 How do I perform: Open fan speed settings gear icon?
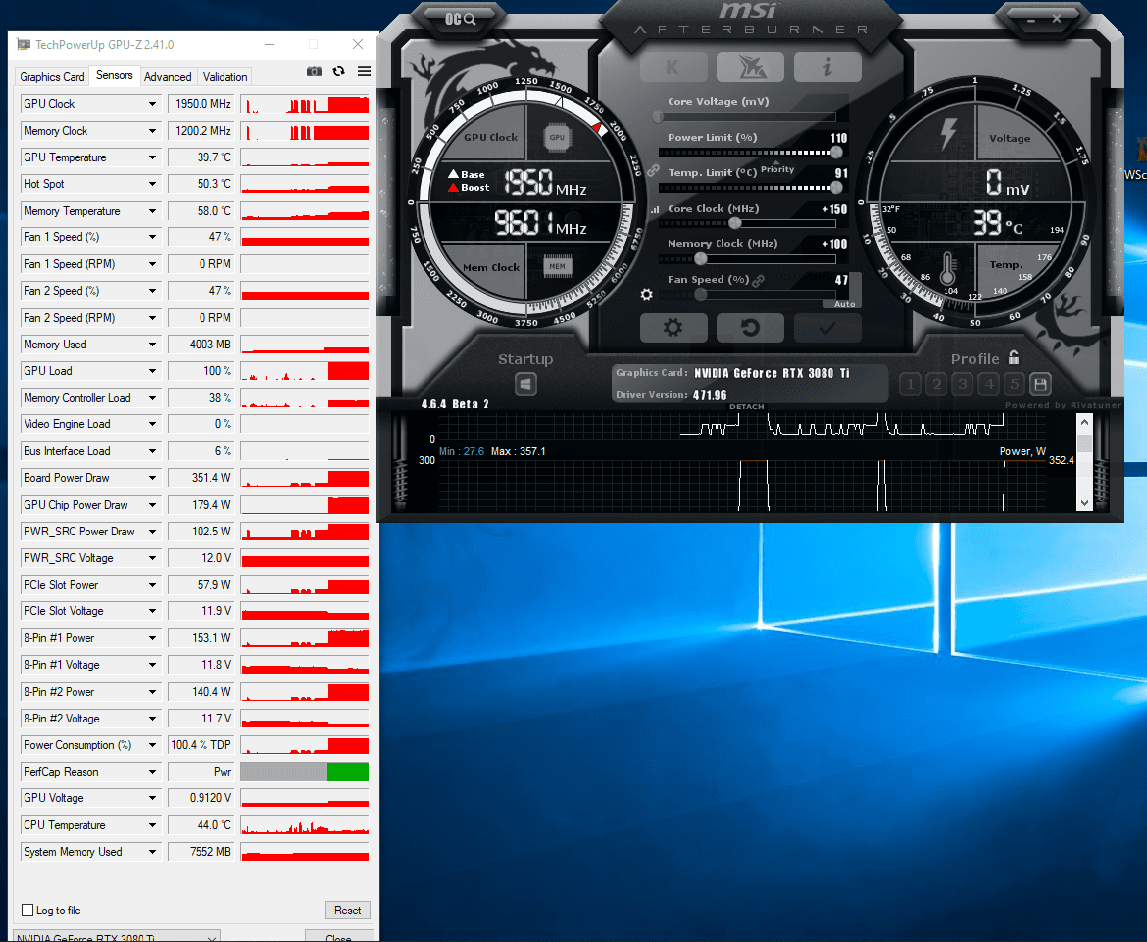[646, 295]
